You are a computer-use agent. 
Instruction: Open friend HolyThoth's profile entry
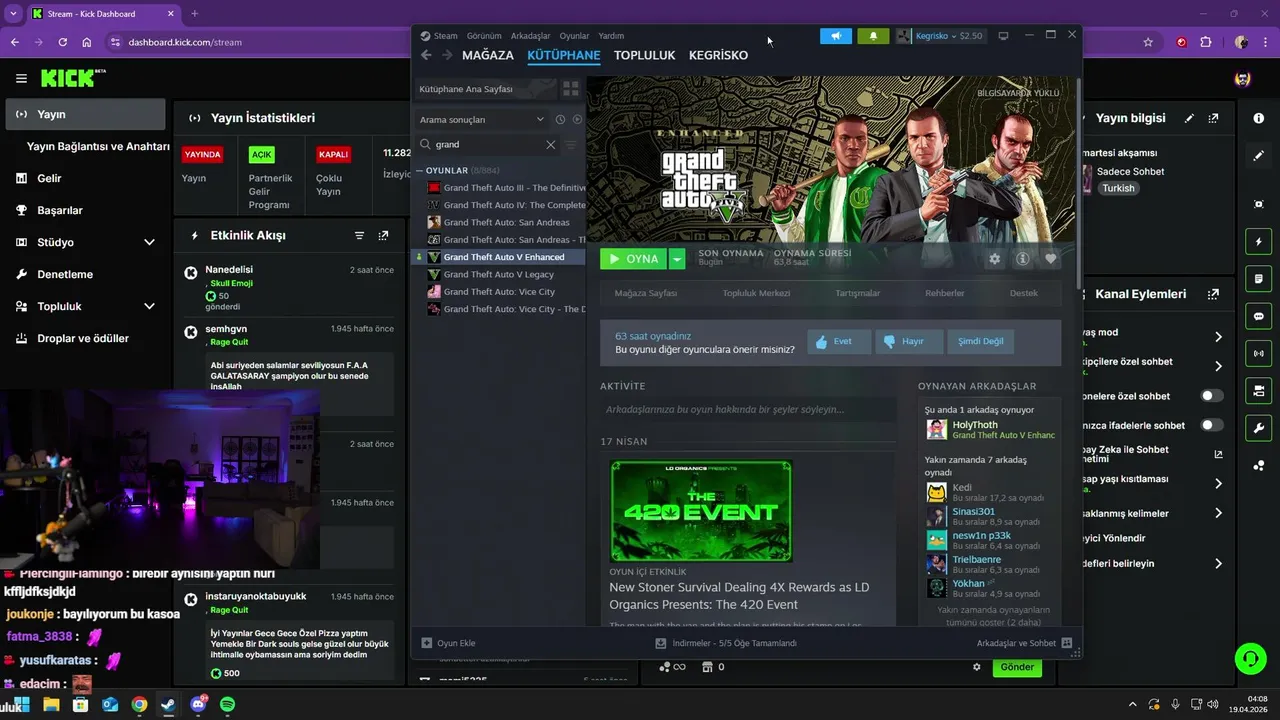click(x=990, y=430)
